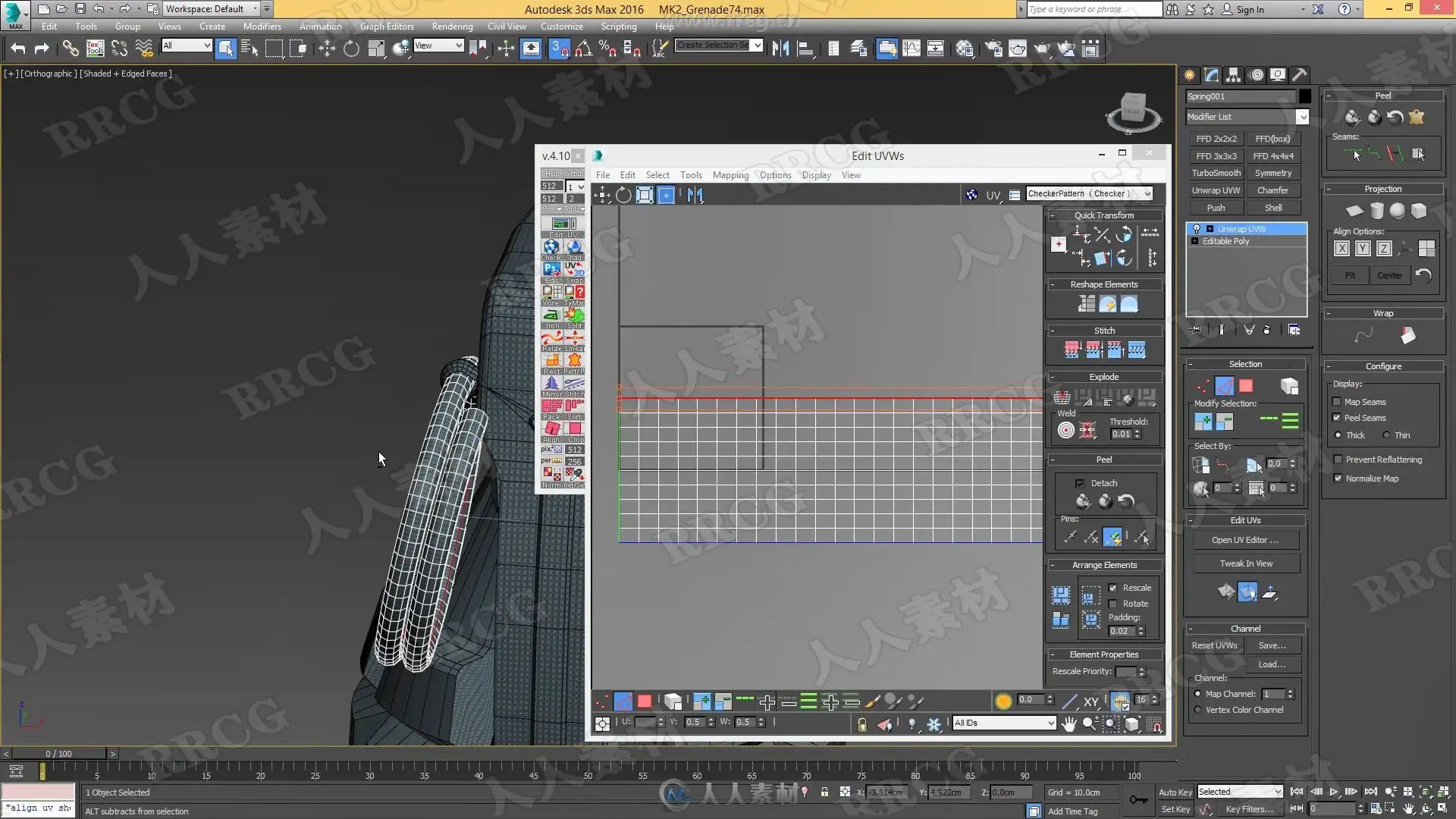Click the Select and Rotate tool
The width and height of the screenshot is (1456, 819).
pyautogui.click(x=351, y=49)
